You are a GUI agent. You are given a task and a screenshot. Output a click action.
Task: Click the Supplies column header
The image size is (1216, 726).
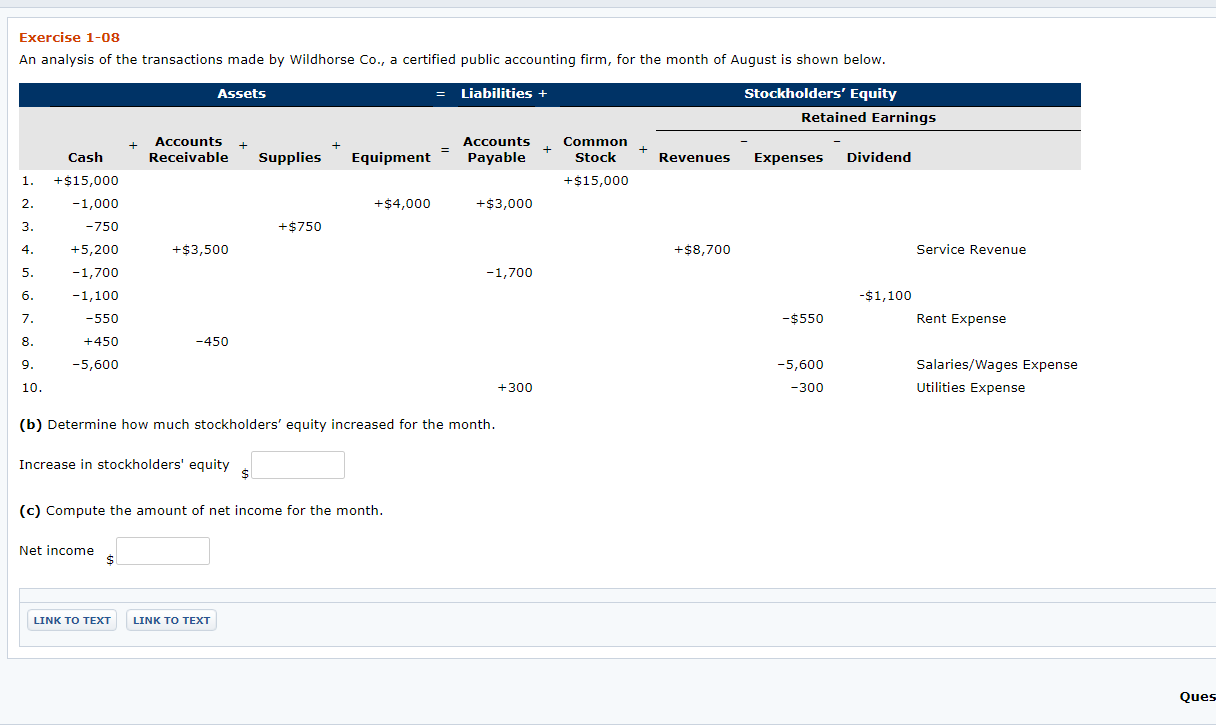point(290,158)
